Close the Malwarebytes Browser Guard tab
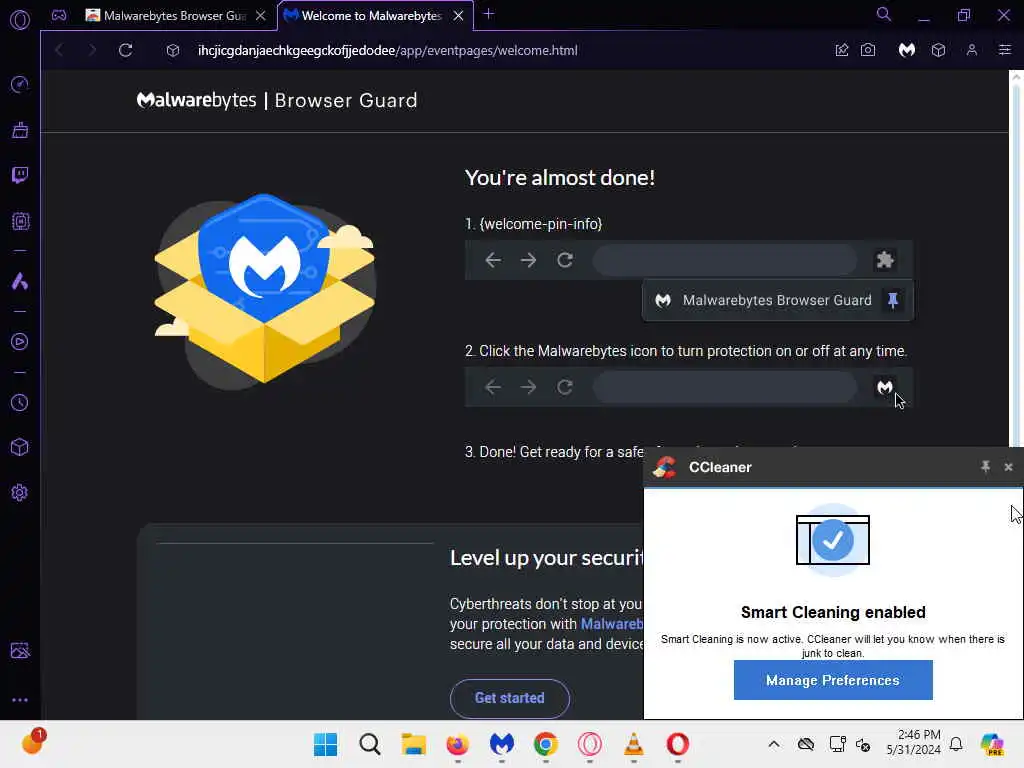 click(x=261, y=16)
